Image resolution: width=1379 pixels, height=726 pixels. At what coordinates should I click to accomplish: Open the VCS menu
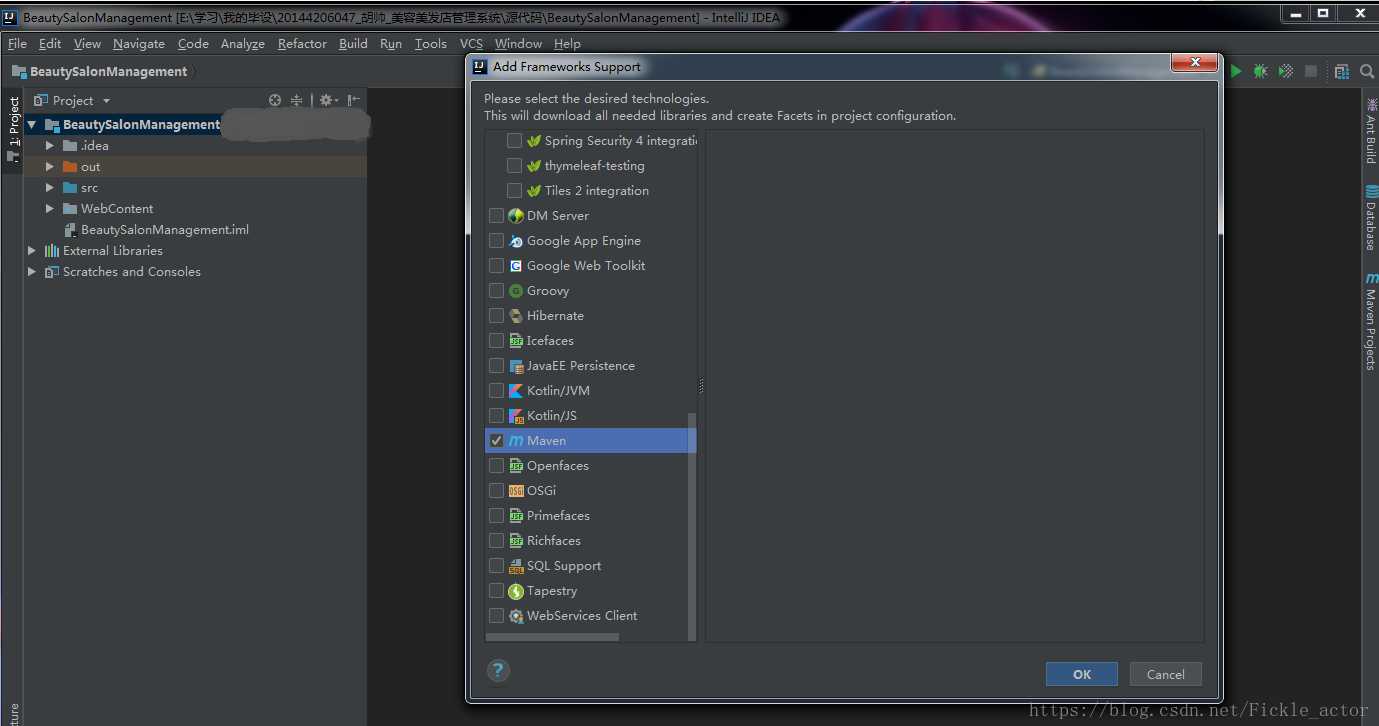click(x=471, y=43)
